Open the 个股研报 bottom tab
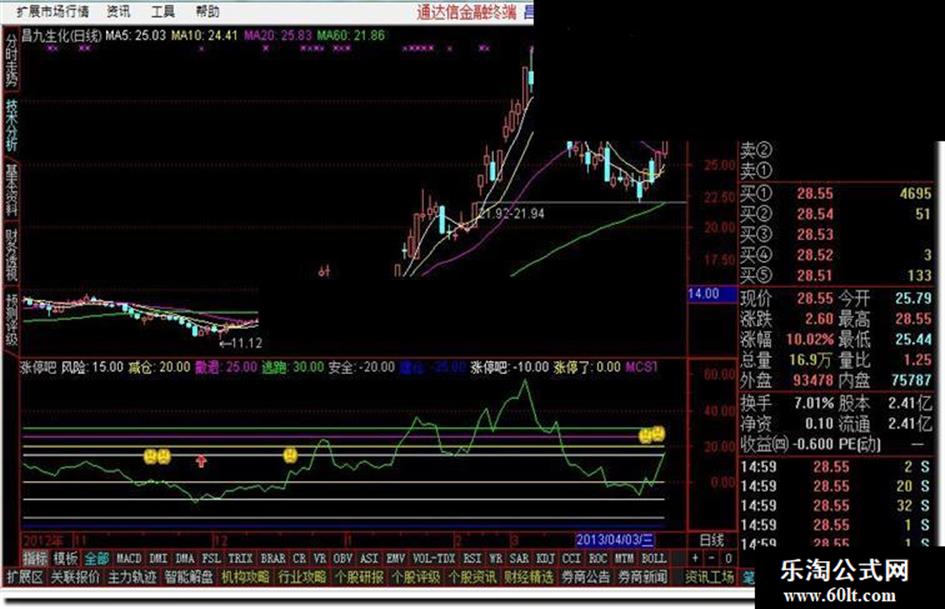This screenshot has height=609, width=945. click(359, 577)
